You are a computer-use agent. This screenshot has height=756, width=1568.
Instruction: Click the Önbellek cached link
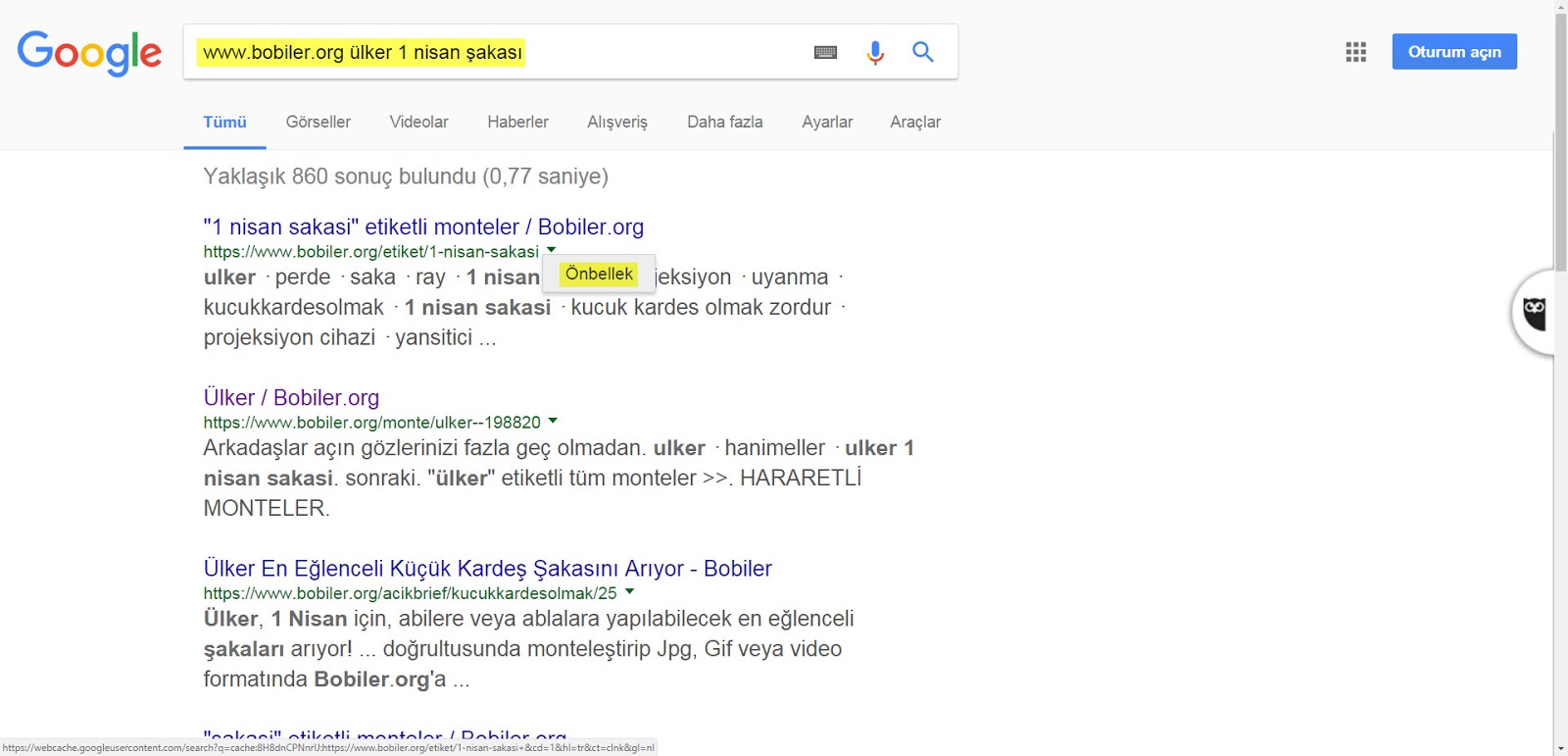coord(599,275)
